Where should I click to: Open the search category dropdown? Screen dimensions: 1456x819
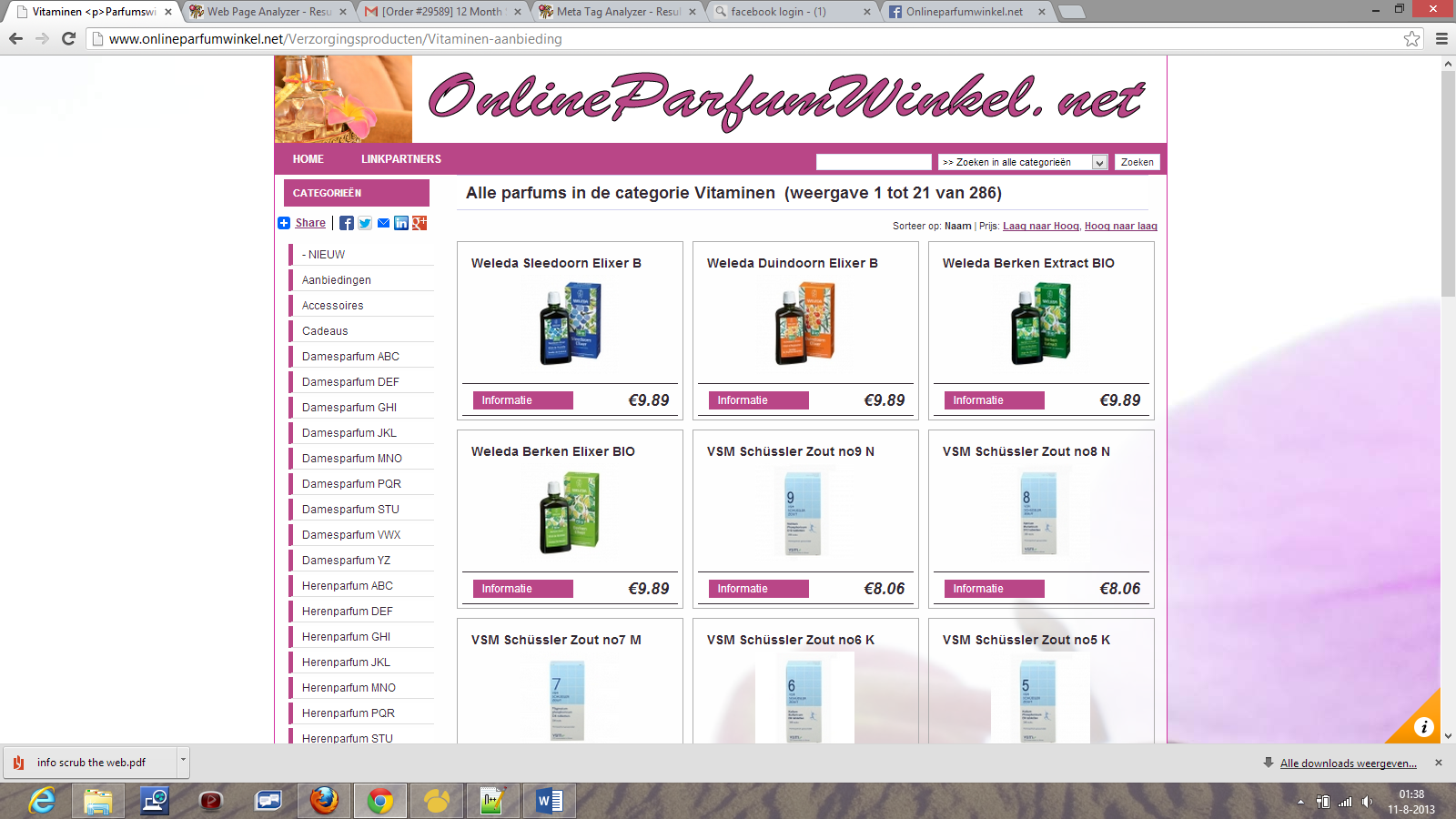(1023, 162)
